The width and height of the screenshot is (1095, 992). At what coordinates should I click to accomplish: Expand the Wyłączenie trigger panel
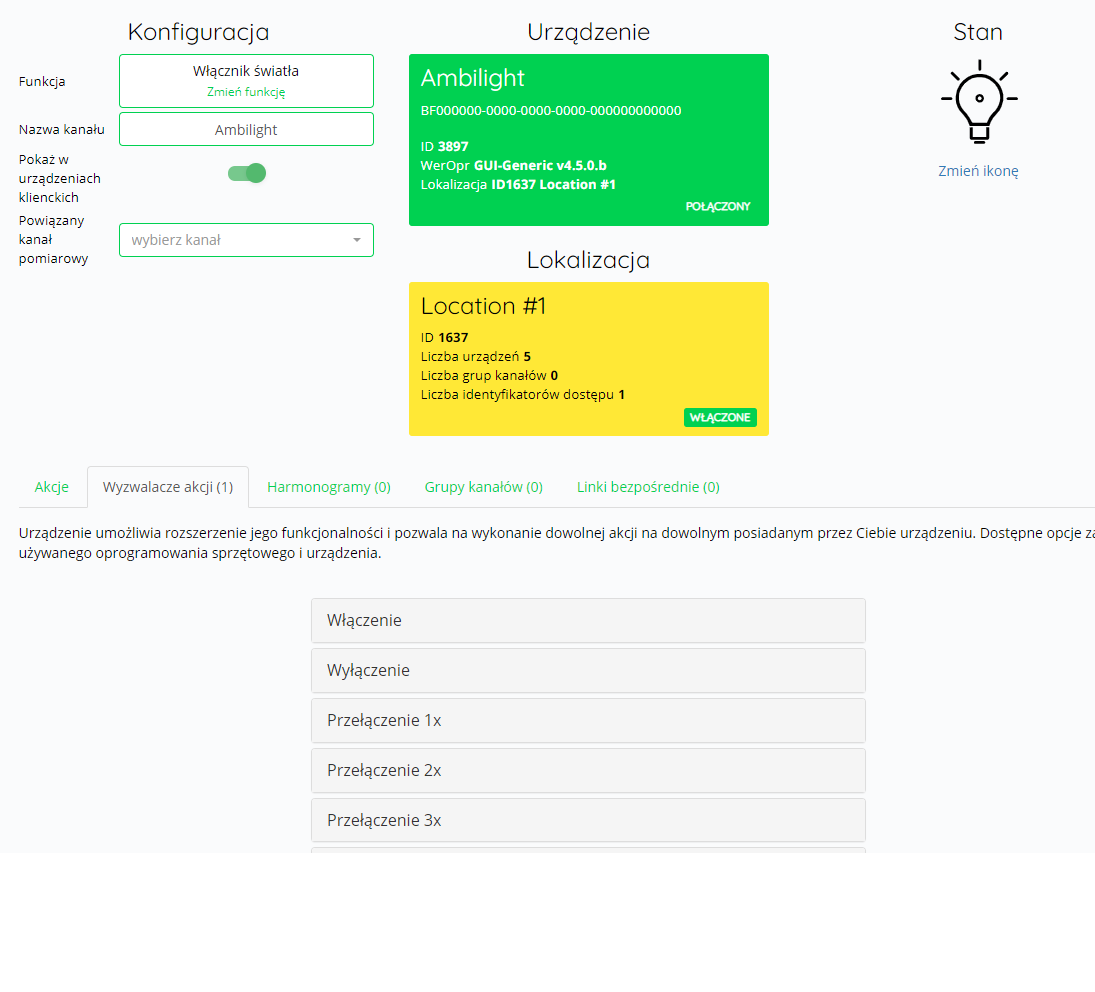click(x=588, y=671)
